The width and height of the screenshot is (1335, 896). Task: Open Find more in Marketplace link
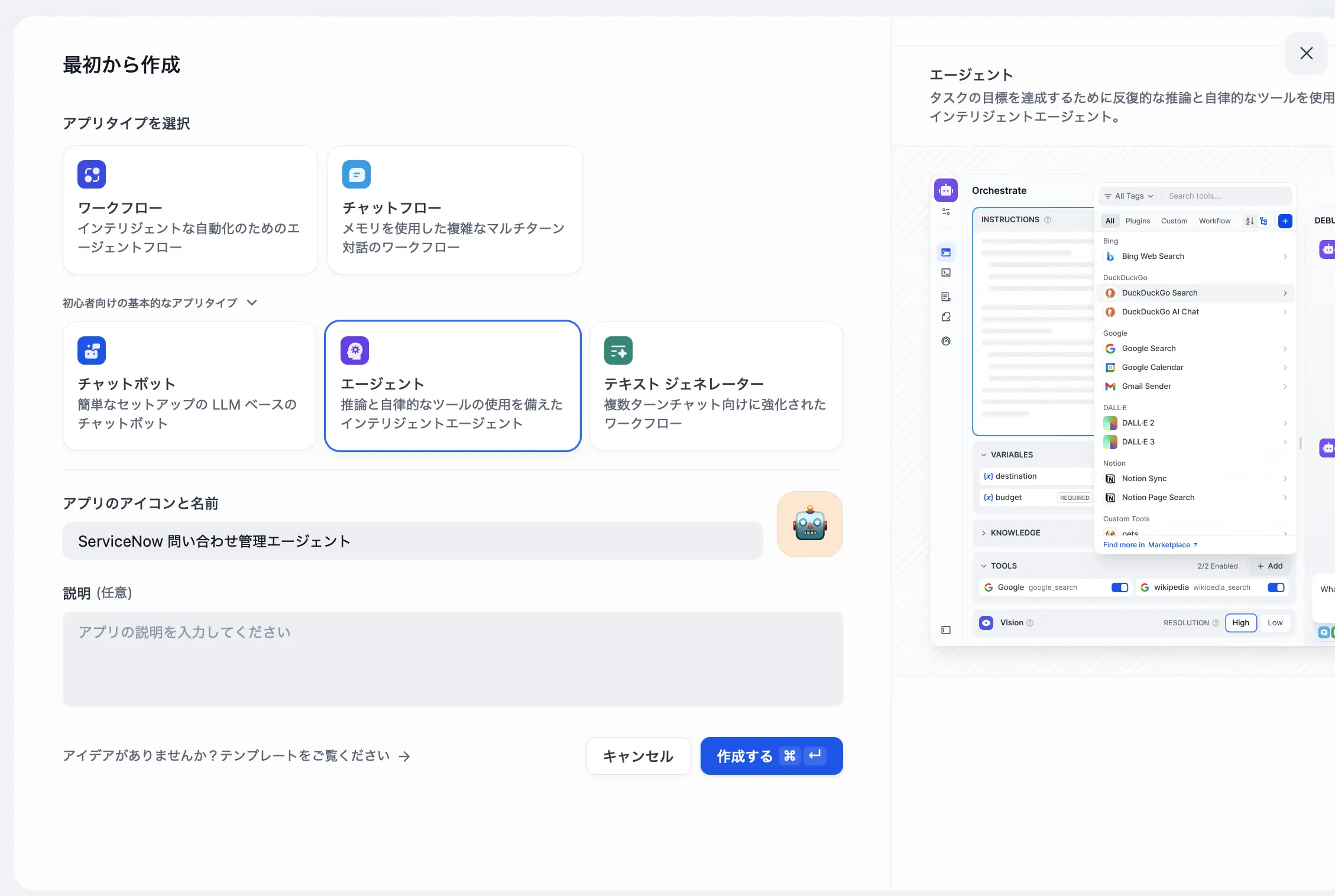(x=1149, y=544)
